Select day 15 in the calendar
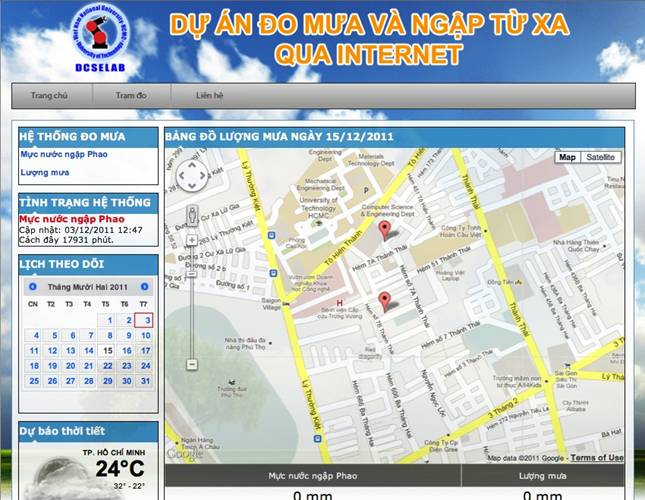 click(x=108, y=351)
